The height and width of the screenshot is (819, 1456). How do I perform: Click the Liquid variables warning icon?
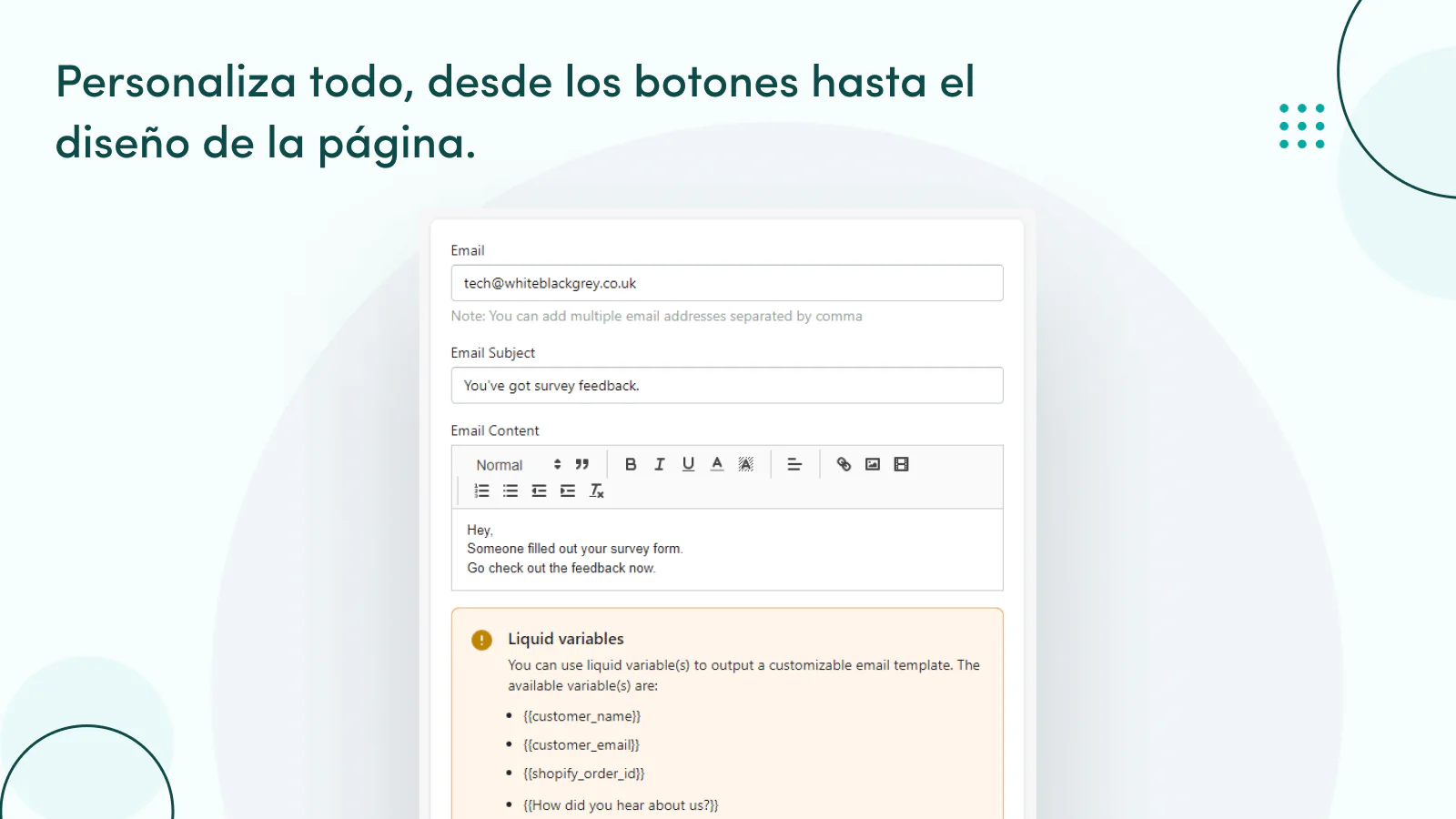pyautogui.click(x=481, y=640)
